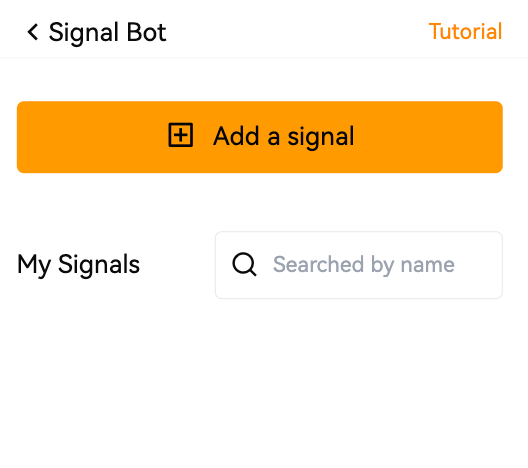Click the search placeholder text by name
Screen dimensions: 528x468
(x=364, y=265)
